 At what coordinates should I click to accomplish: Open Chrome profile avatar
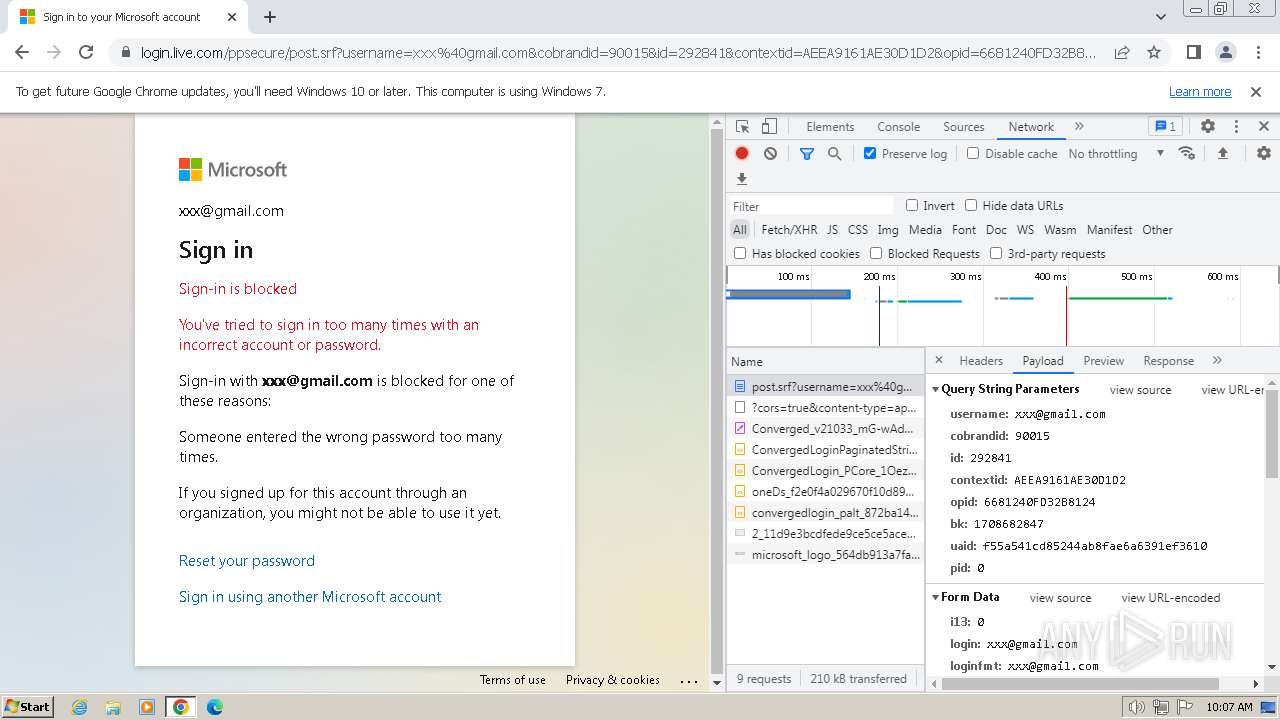coord(1225,52)
